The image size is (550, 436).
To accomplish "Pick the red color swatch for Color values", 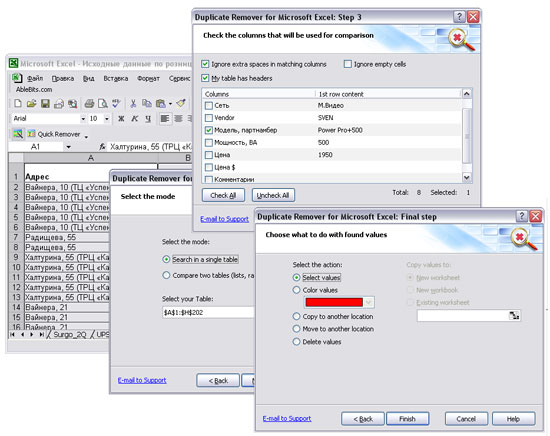I will point(334,302).
